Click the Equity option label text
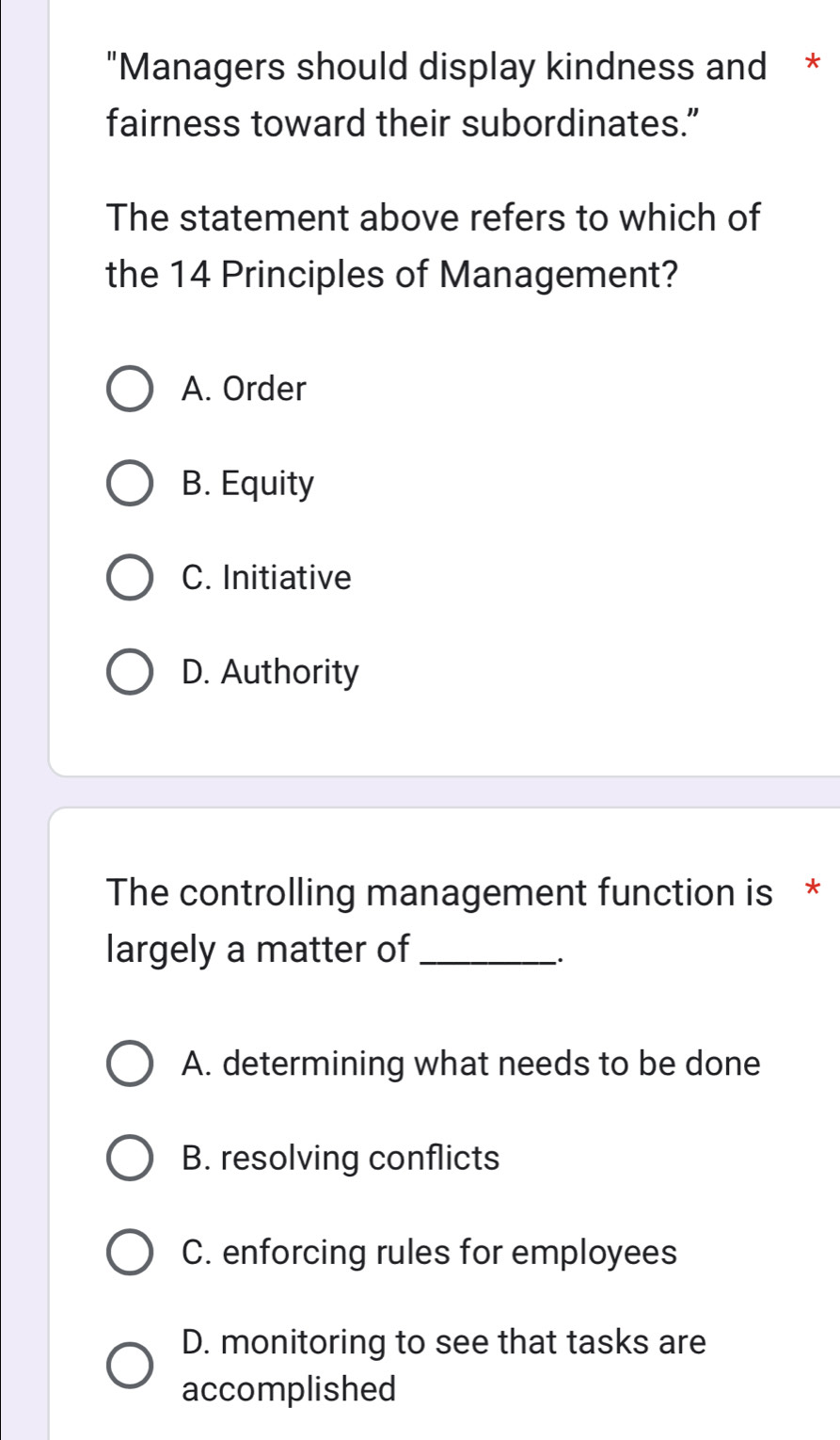 coord(249,483)
